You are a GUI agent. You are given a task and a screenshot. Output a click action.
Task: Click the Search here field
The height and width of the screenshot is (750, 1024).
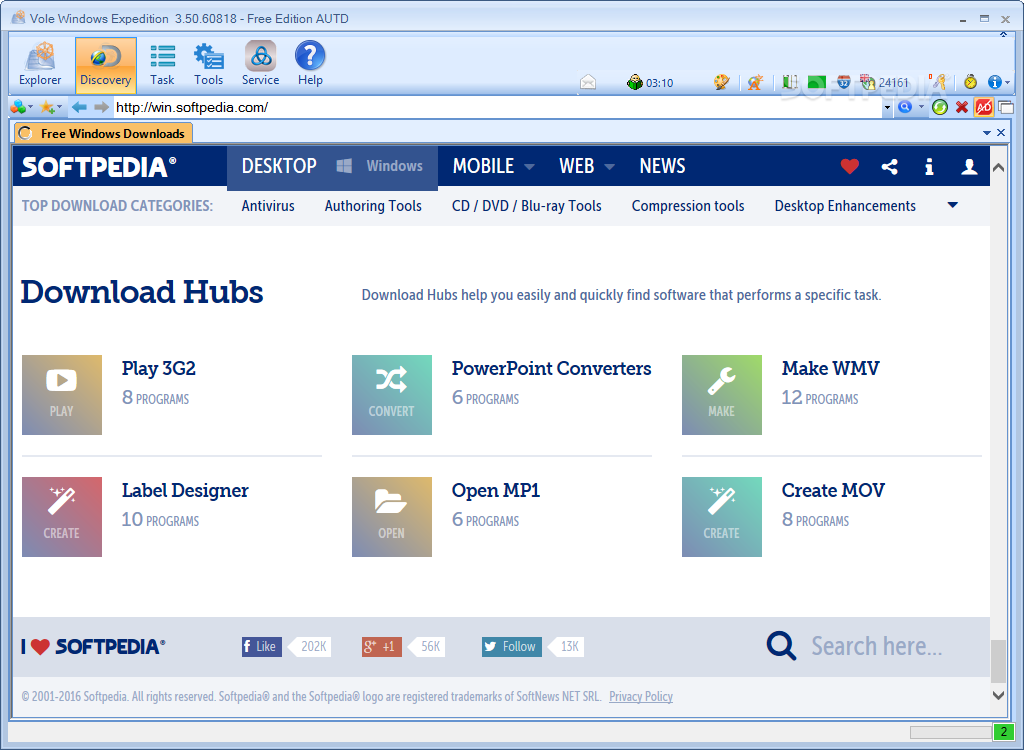[x=876, y=646]
